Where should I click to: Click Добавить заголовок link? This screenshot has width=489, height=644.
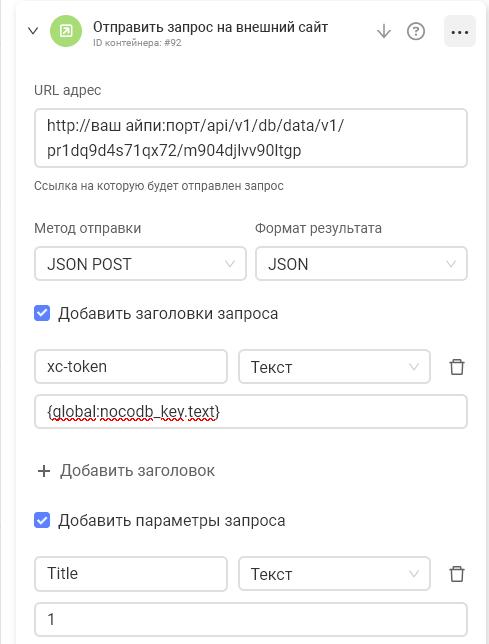pos(137,471)
